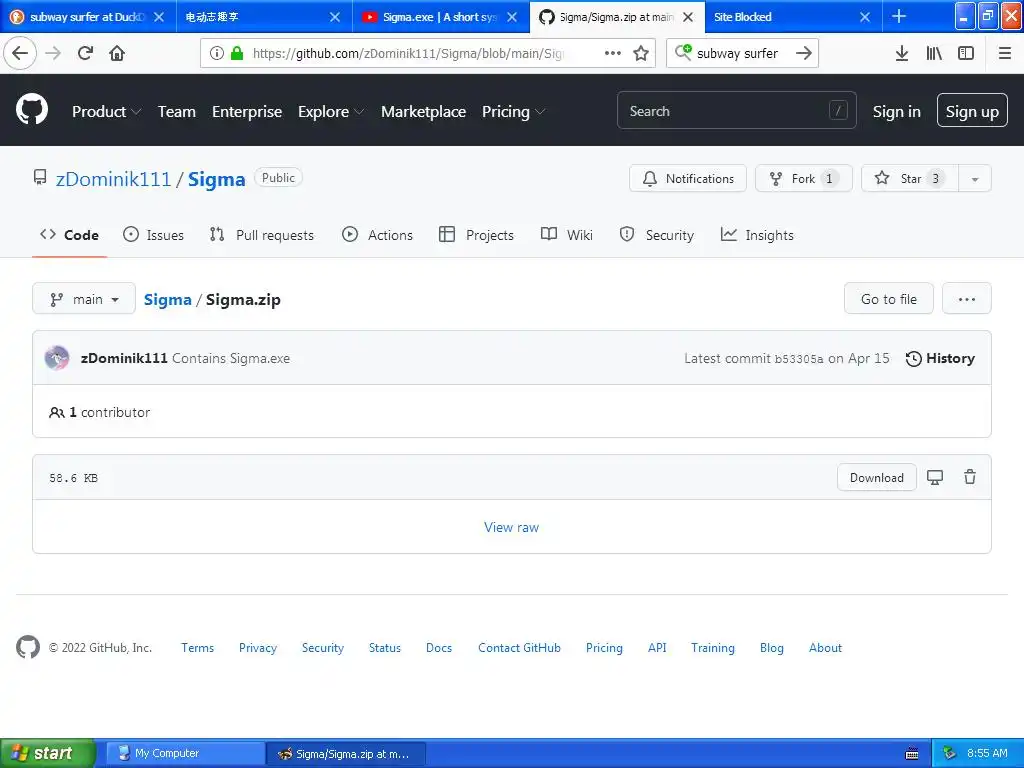Click the green padlock security icon
Viewport: 1024px width, 768px height.
[237, 53]
